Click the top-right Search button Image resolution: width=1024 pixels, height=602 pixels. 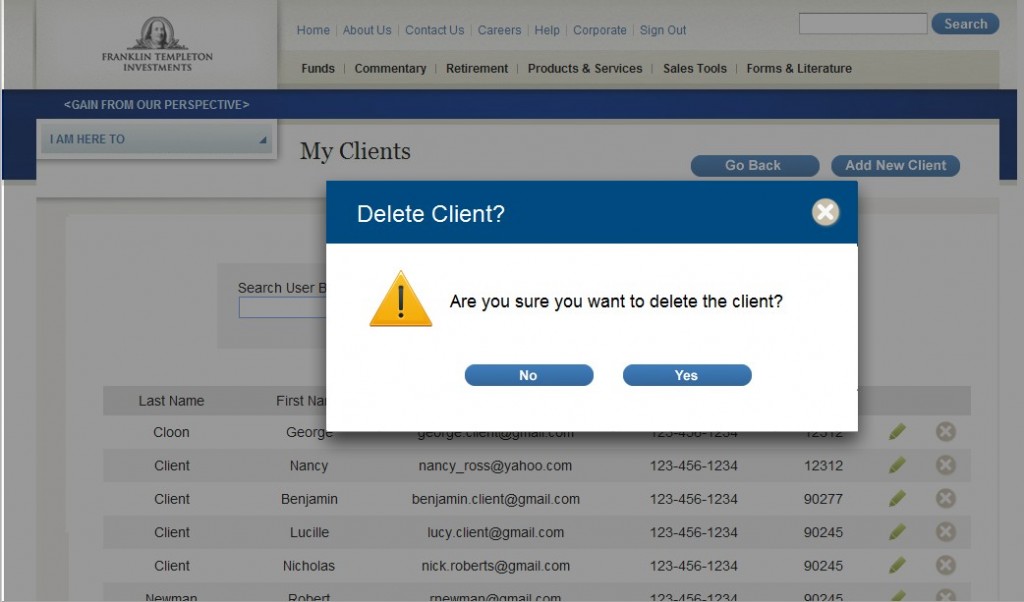point(965,24)
